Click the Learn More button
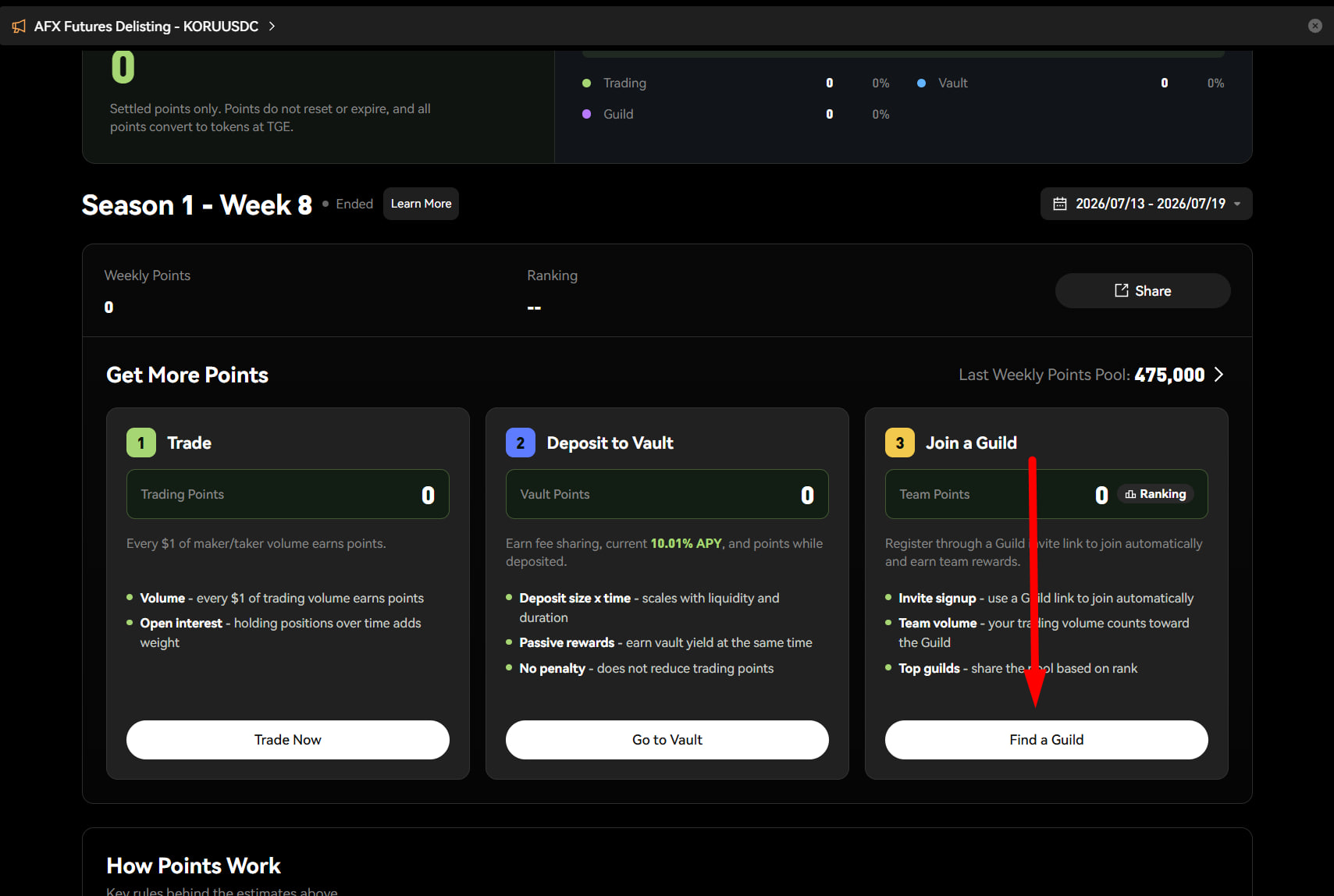Screen dimensions: 1334x896 421,204
